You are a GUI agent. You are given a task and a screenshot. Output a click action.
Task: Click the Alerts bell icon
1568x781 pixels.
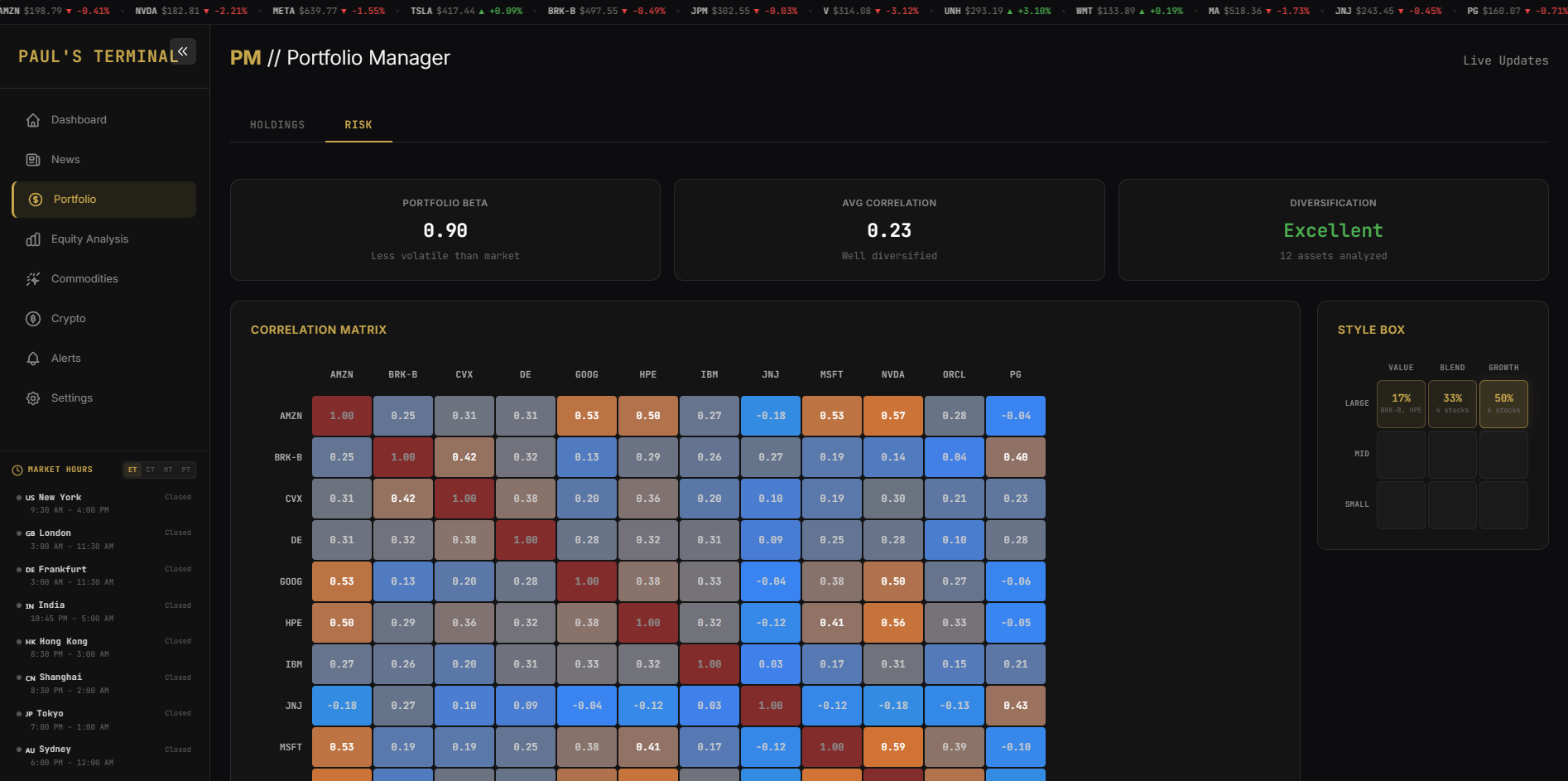[x=32, y=358]
